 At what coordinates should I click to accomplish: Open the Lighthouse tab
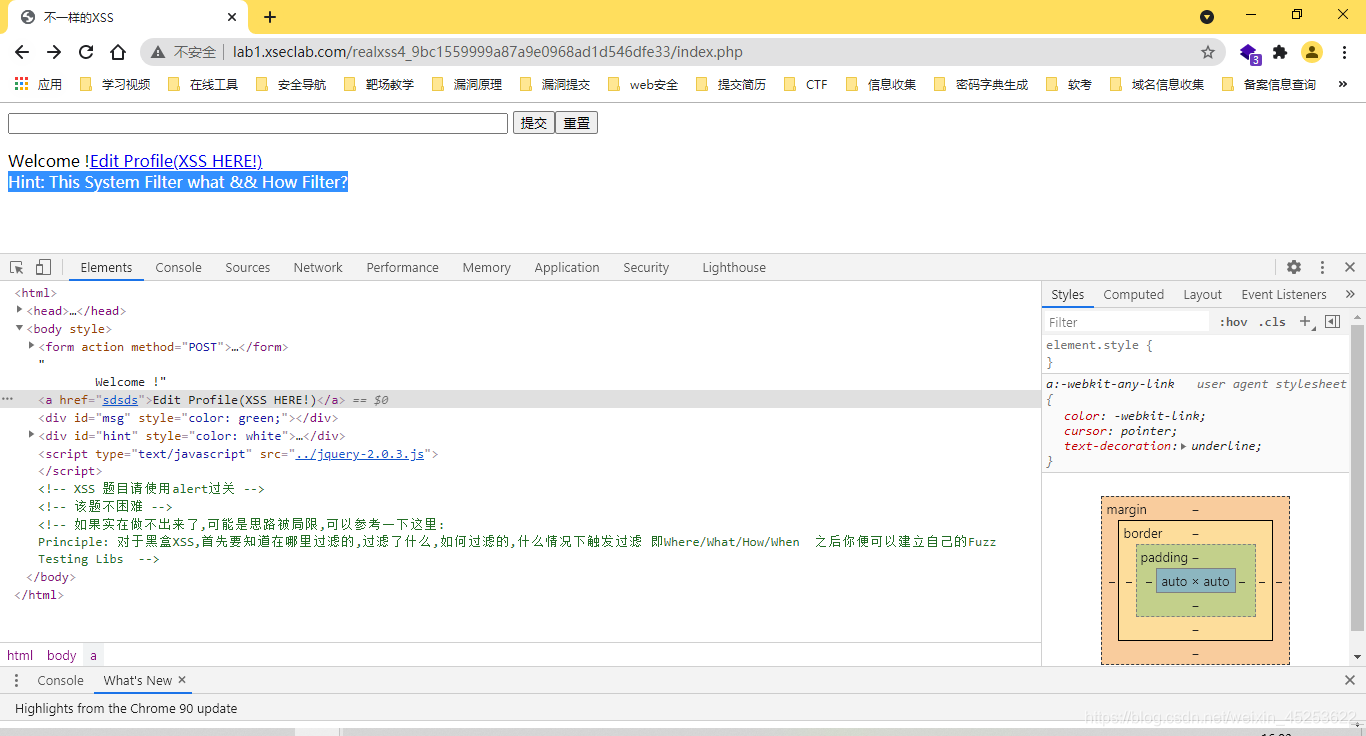coord(734,267)
